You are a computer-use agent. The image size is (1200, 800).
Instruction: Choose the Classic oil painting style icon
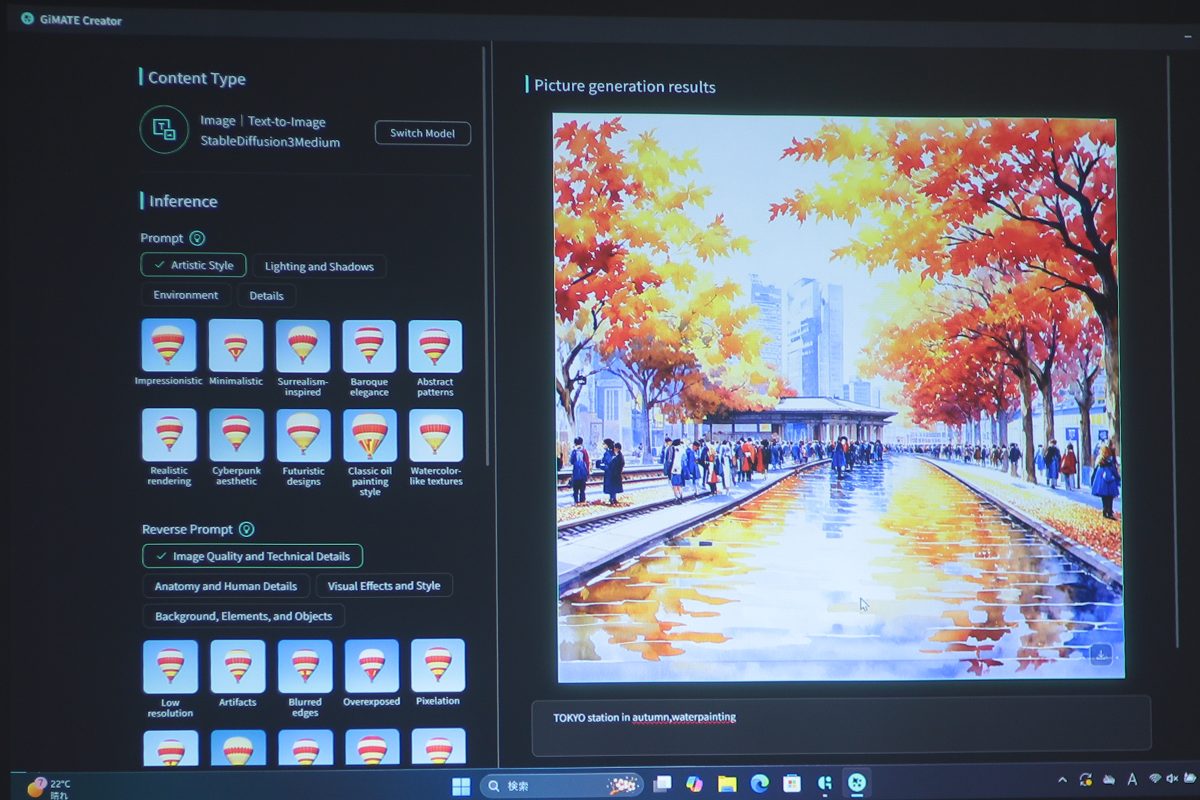(x=369, y=435)
